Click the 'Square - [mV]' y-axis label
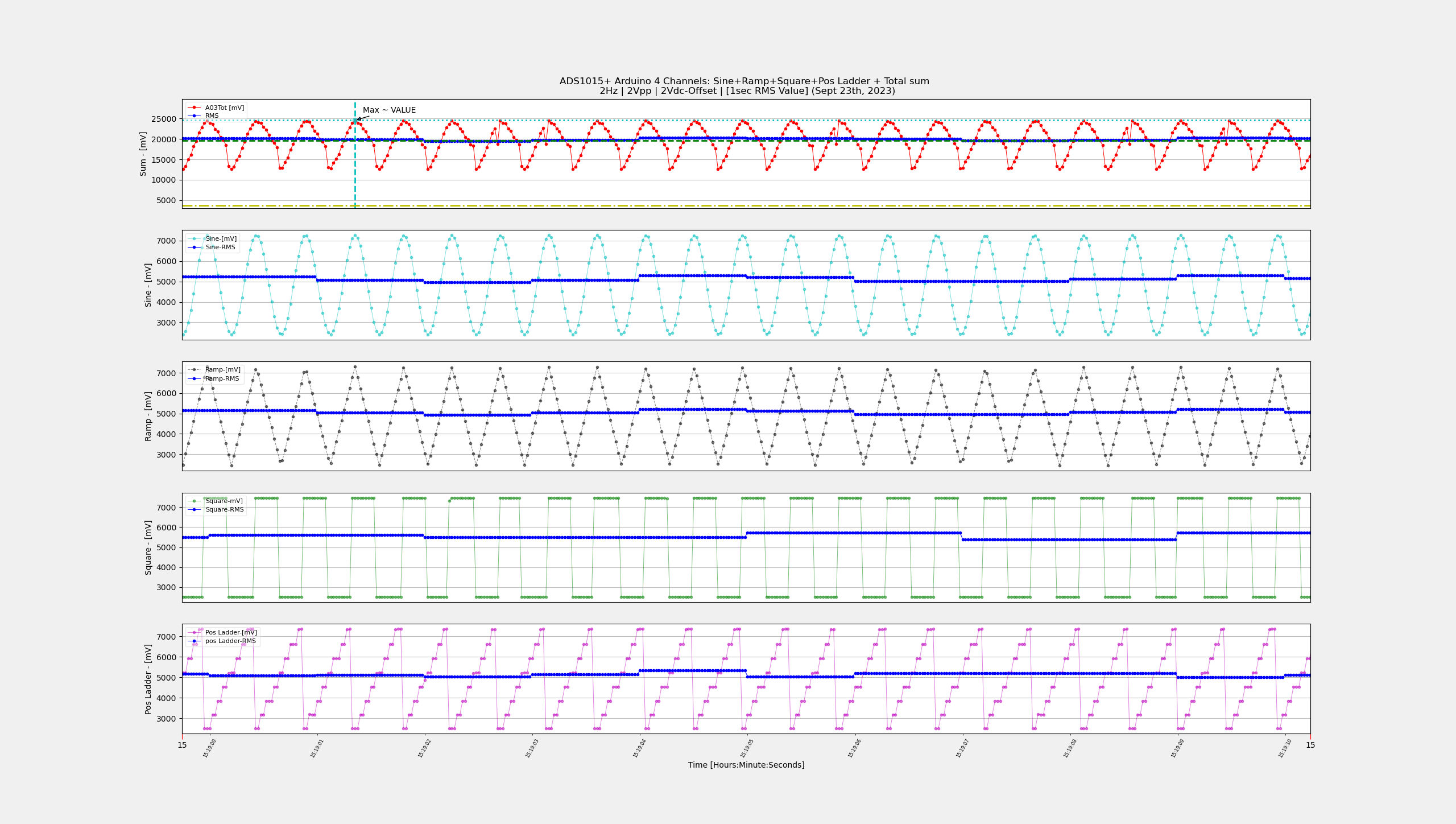Screen dimensions: 1456x824 (x=148, y=547)
